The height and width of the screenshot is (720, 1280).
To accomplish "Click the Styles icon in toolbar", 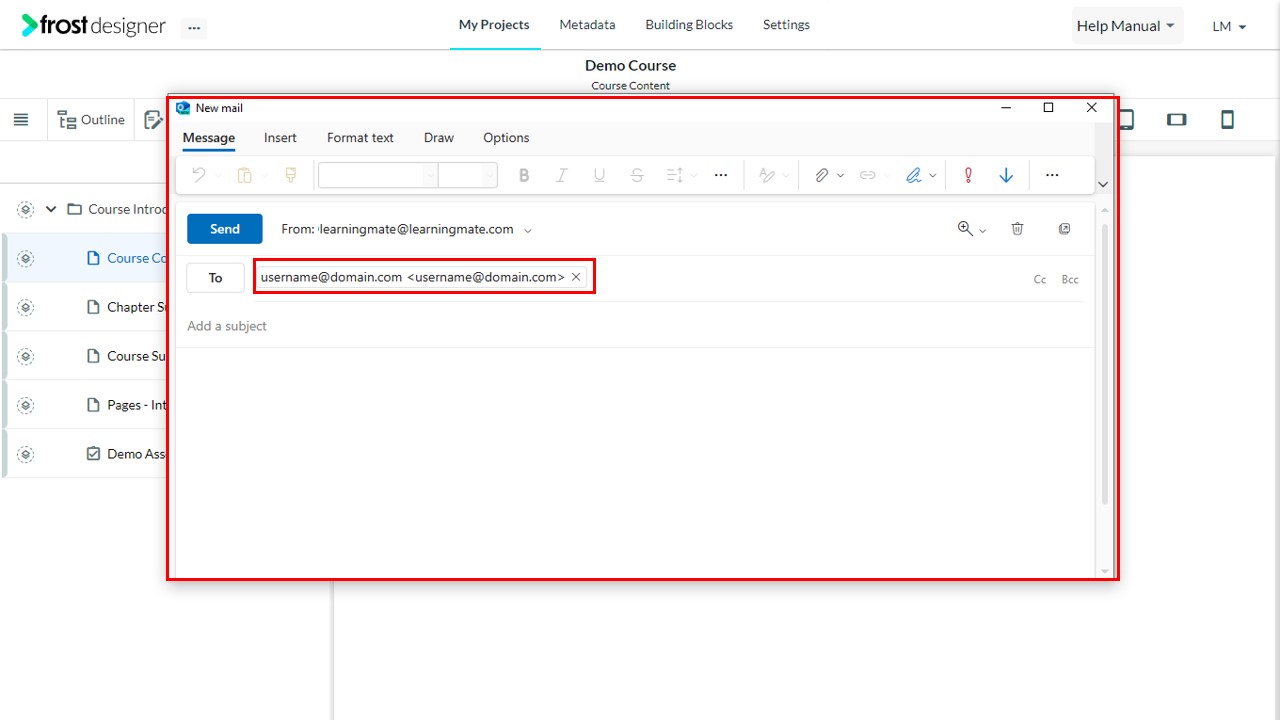I will click(767, 176).
